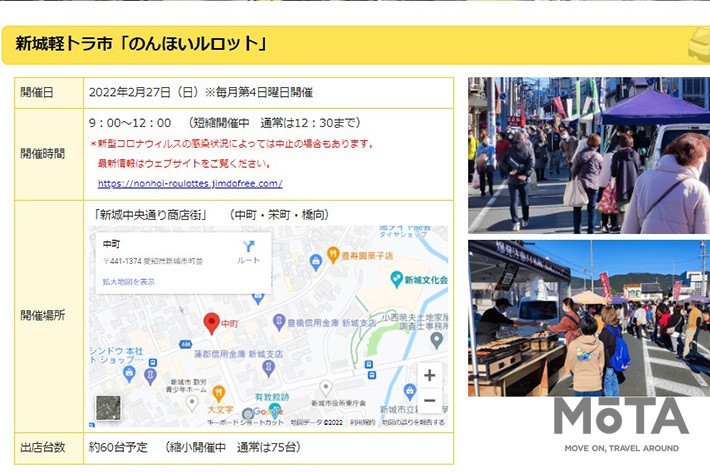This screenshot has height=473, width=710.
Task: Click the shop marker beside 豊寿園菓子店
Action: [x=316, y=262]
